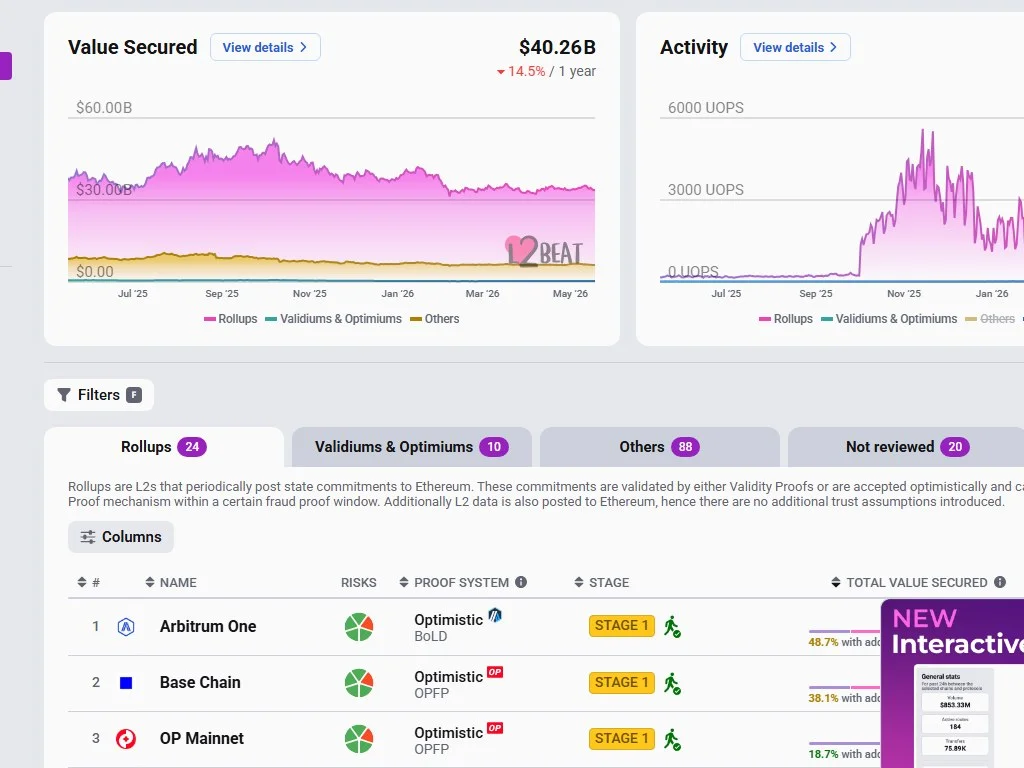
Task: Open Activity View details
Action: pyautogui.click(x=795, y=47)
